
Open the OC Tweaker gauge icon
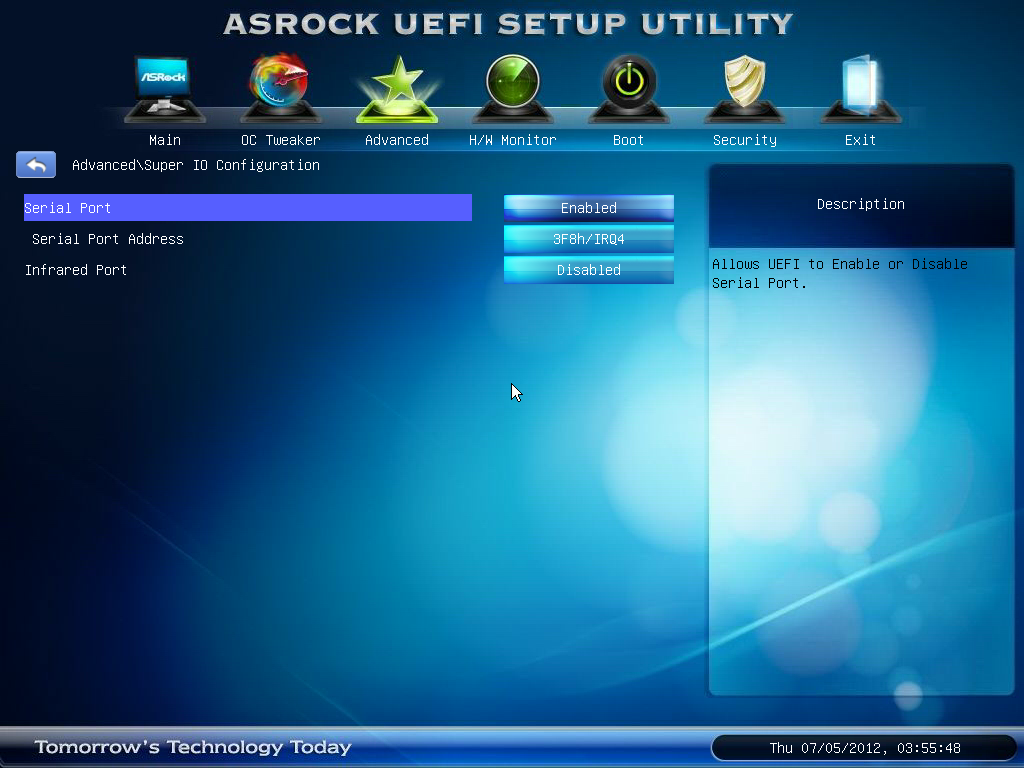pyautogui.click(x=280, y=89)
